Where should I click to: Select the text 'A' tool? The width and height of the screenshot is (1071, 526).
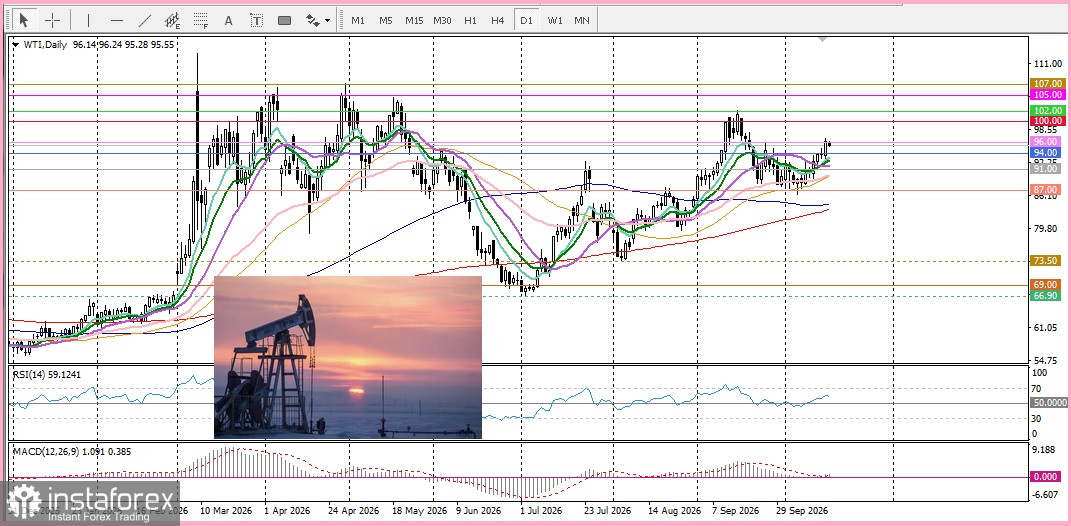(x=229, y=20)
